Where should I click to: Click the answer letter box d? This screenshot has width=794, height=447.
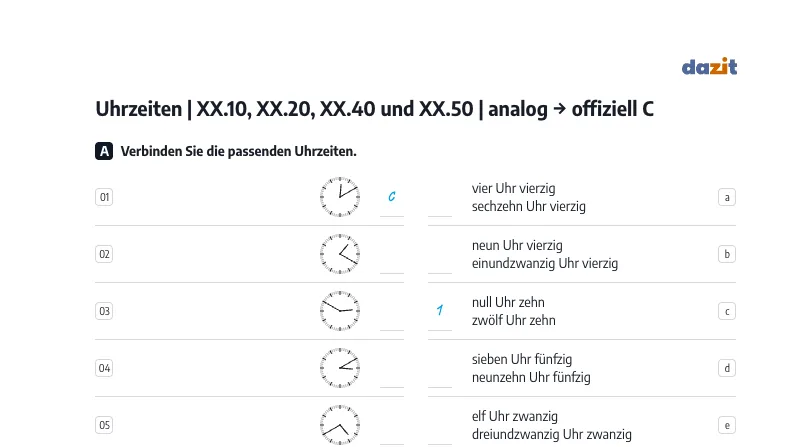[727, 368]
